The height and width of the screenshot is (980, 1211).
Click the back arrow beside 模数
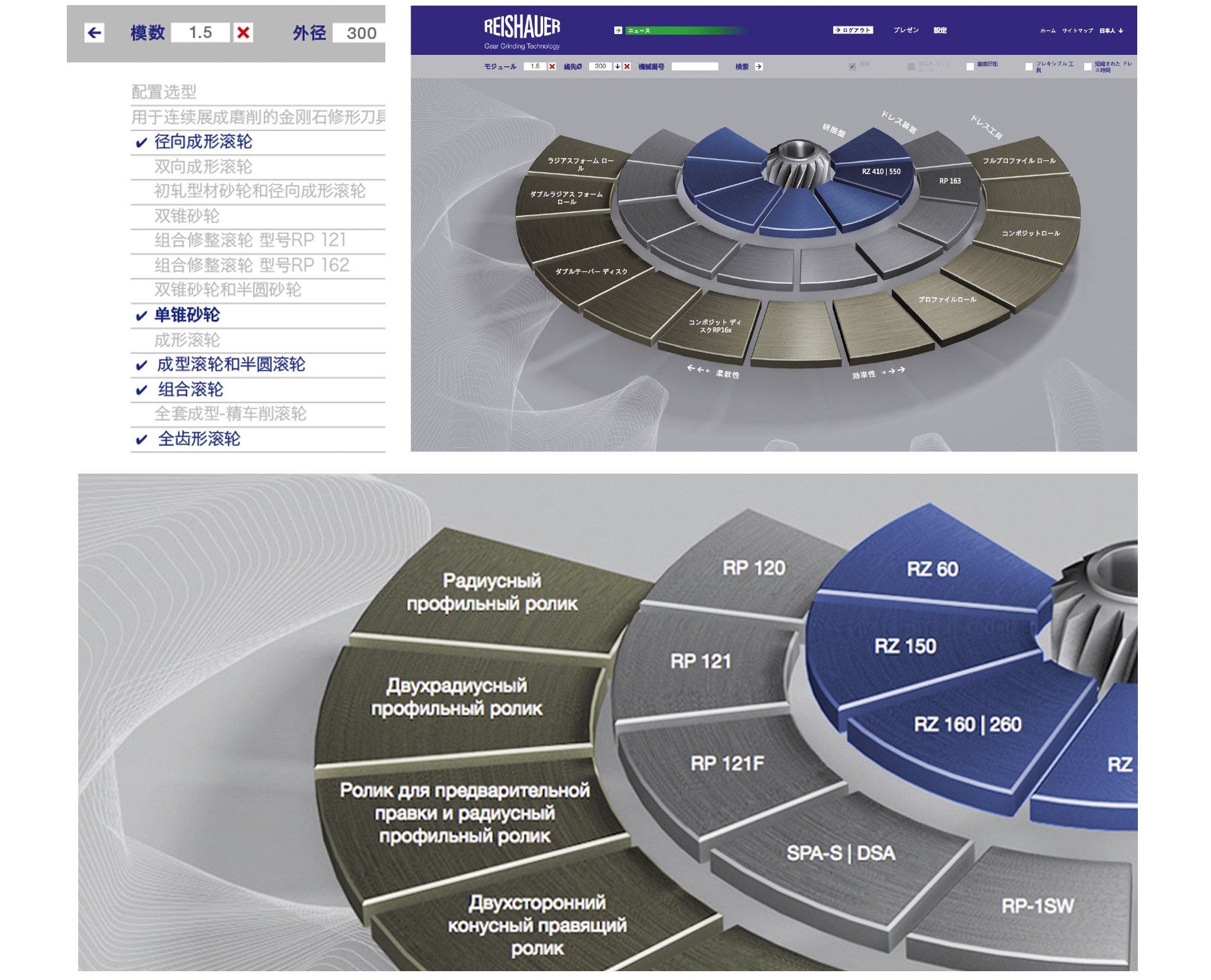point(95,33)
